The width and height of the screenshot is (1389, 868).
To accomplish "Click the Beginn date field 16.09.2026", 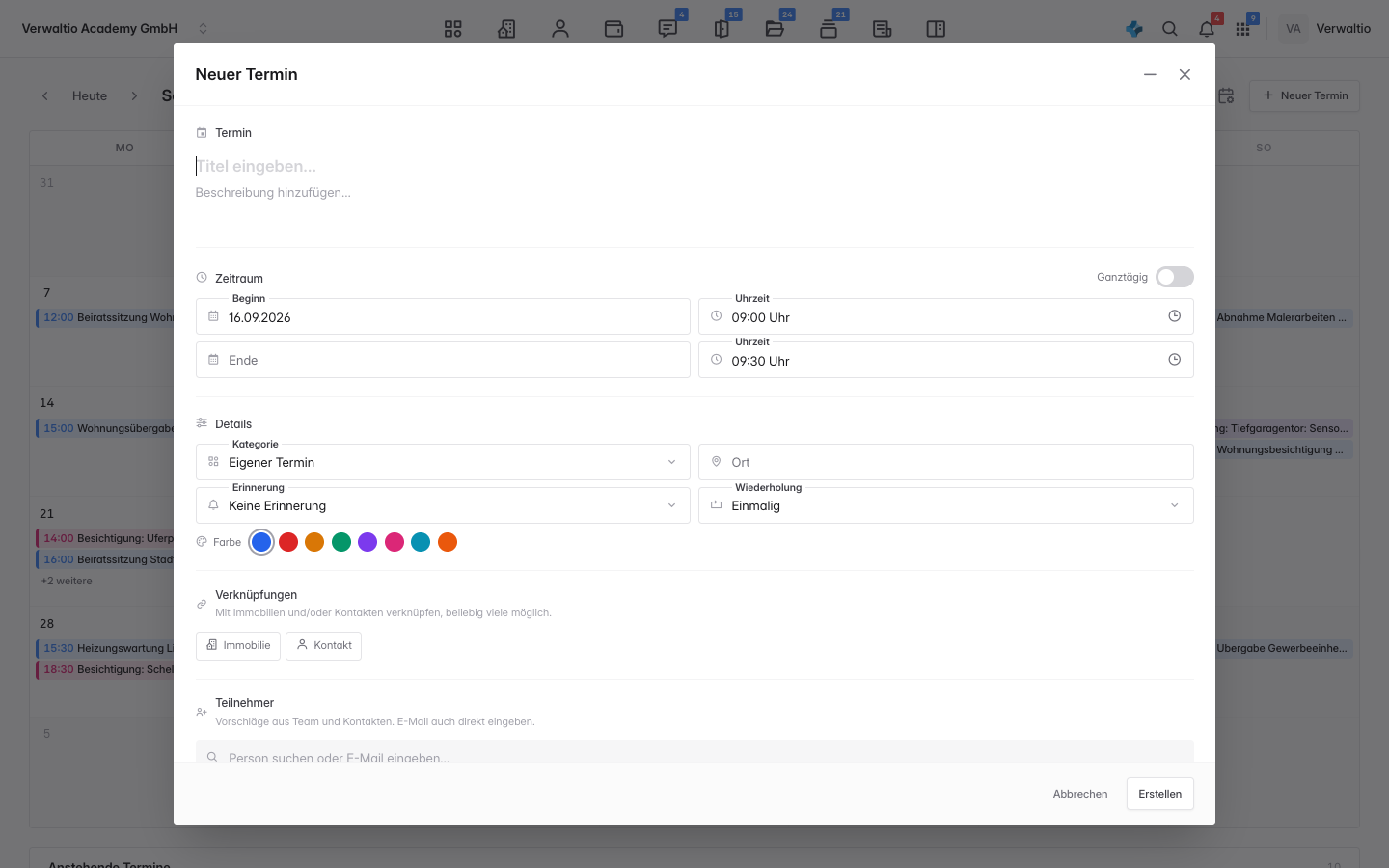I will pyautogui.click(x=443, y=316).
